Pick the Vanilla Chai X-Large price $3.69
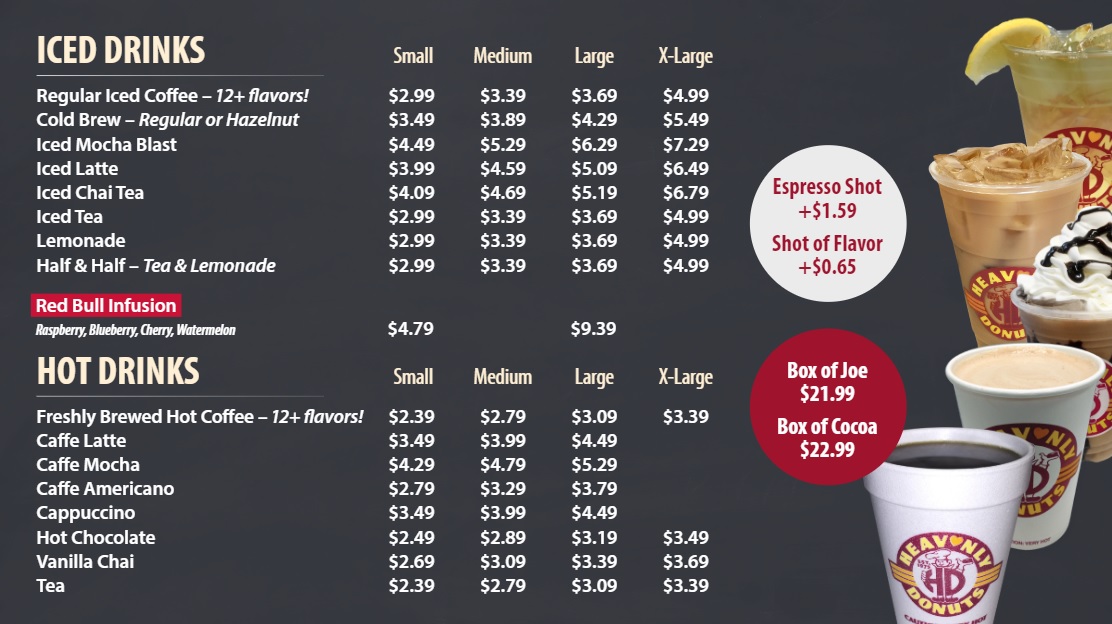This screenshot has width=1112, height=624. (x=686, y=562)
